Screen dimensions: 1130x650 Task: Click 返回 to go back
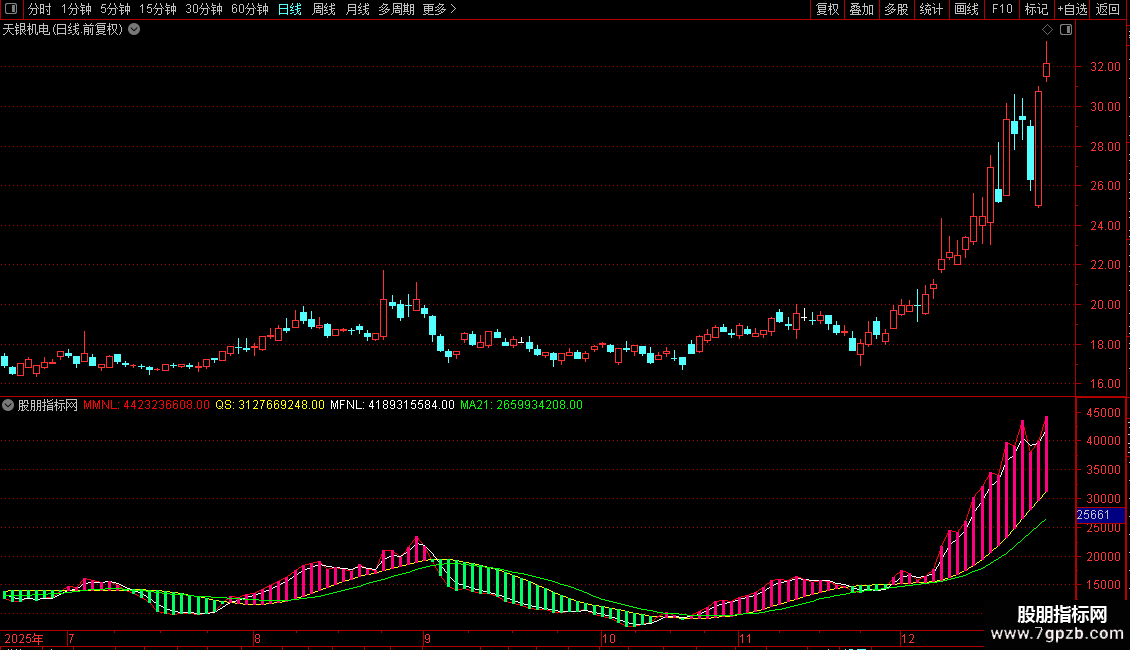1108,9
